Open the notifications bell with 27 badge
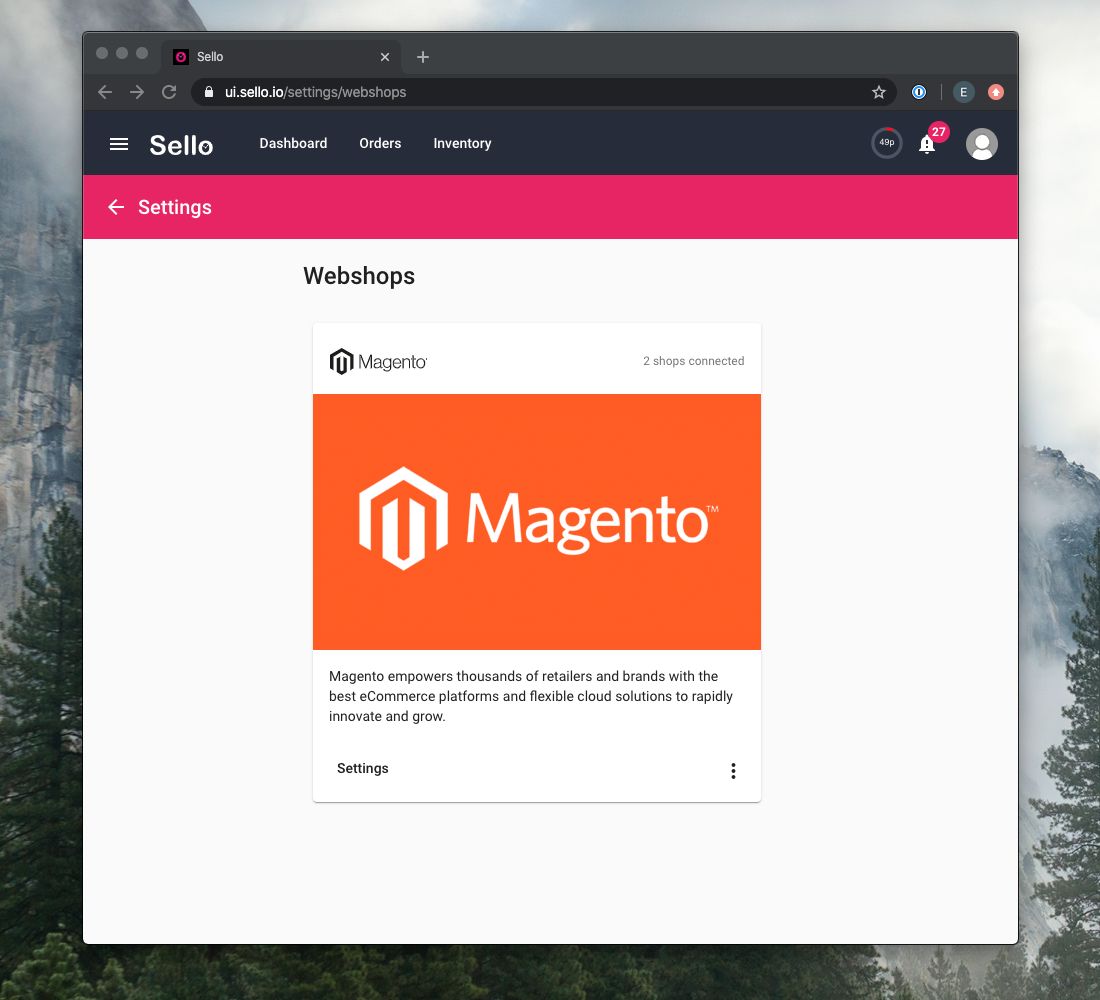The height and width of the screenshot is (1000, 1100). point(927,144)
